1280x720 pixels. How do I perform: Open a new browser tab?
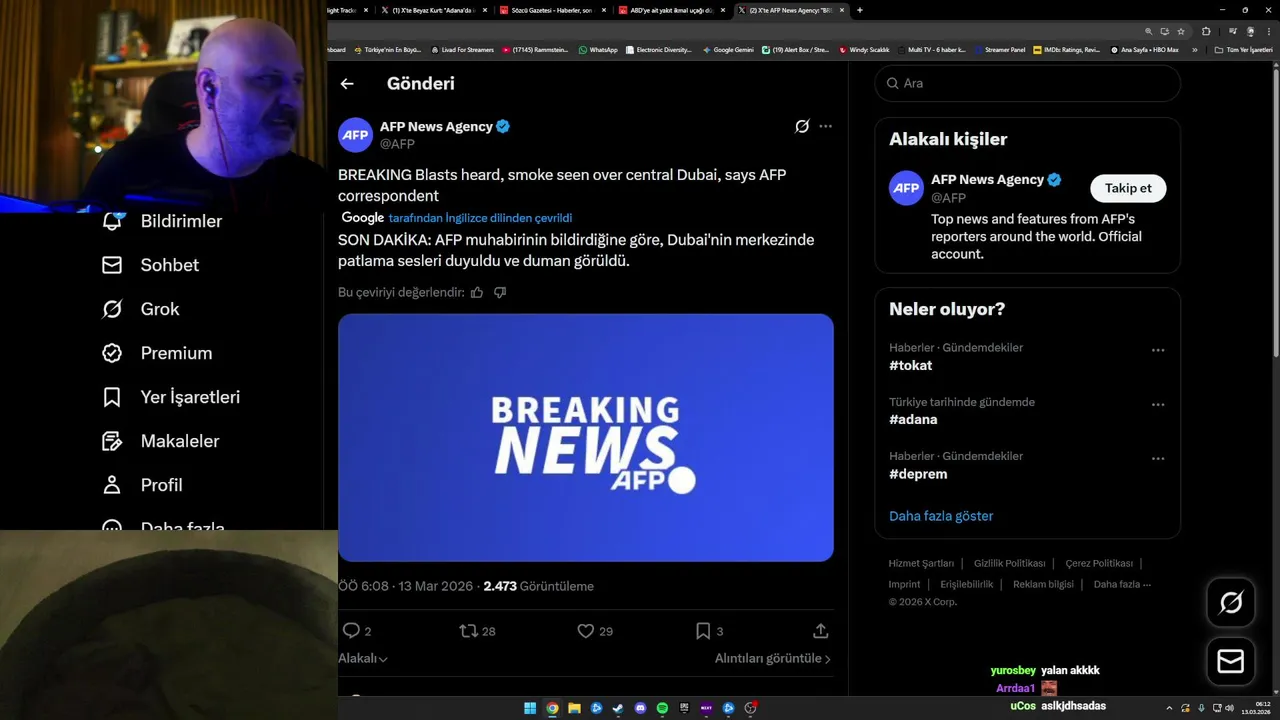860,10
